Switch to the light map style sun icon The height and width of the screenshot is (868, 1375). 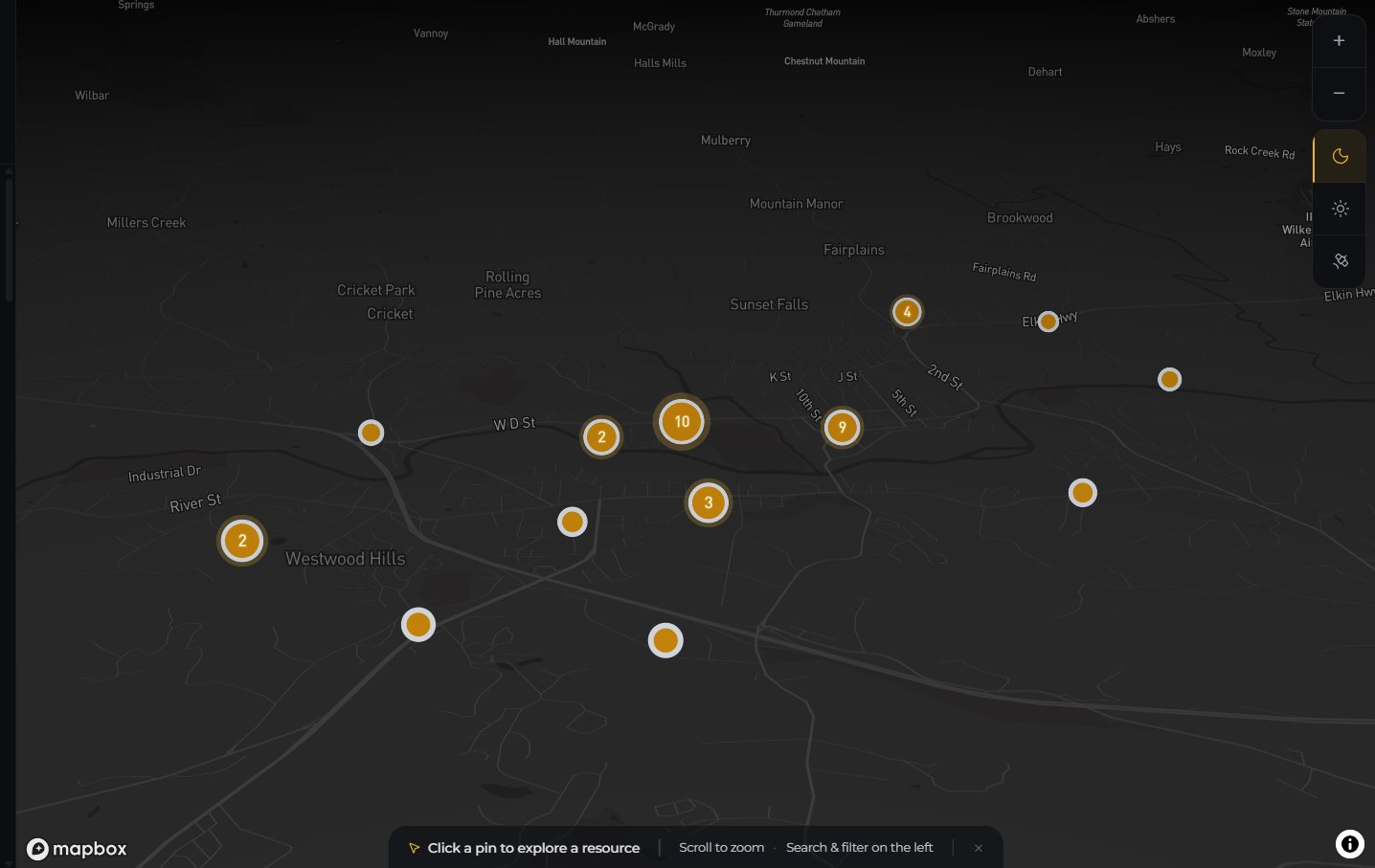click(x=1340, y=209)
